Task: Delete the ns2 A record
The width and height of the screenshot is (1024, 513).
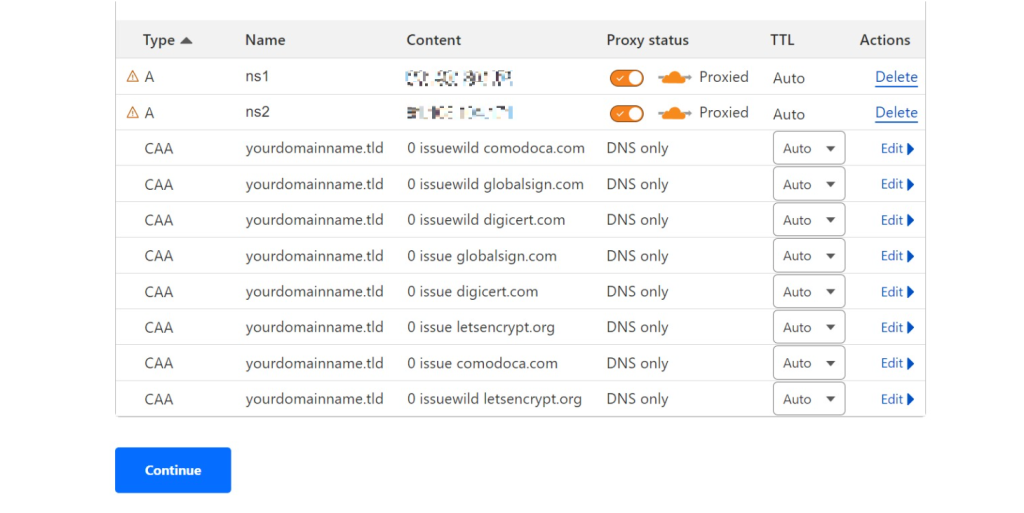Action: 896,113
